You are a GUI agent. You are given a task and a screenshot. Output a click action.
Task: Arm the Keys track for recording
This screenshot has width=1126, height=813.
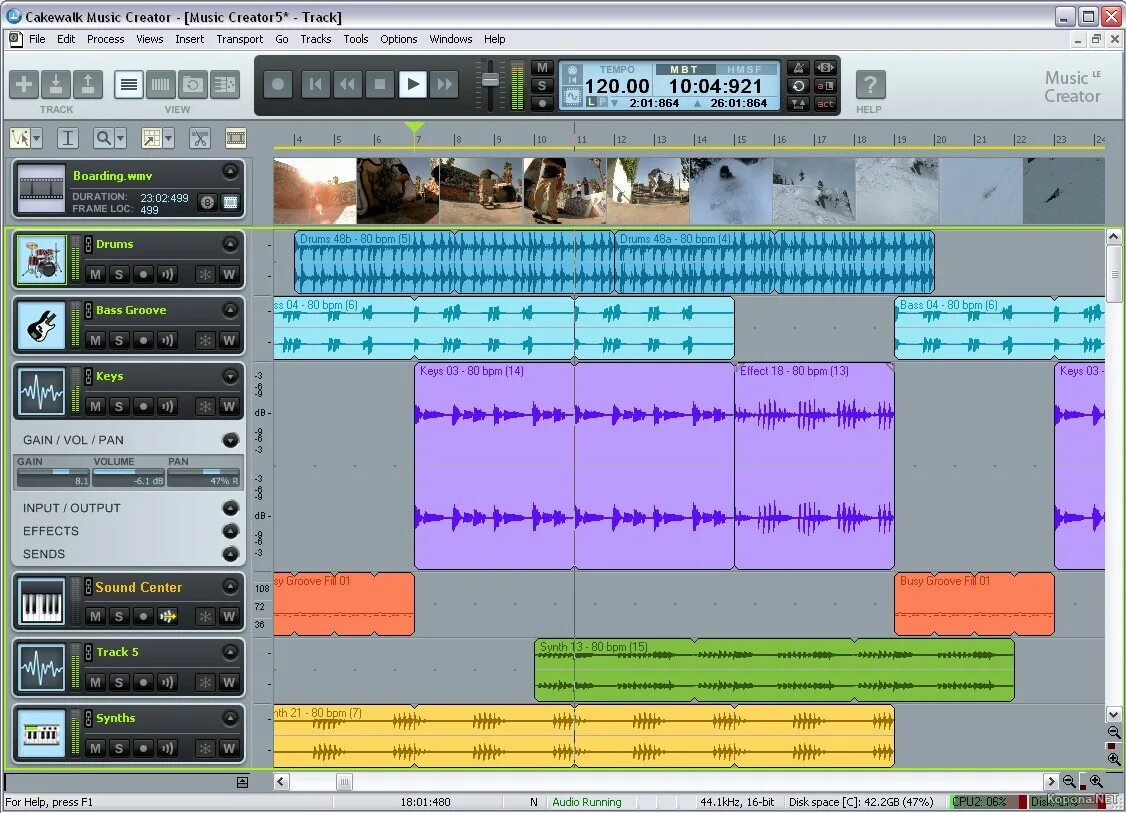pyautogui.click(x=144, y=406)
